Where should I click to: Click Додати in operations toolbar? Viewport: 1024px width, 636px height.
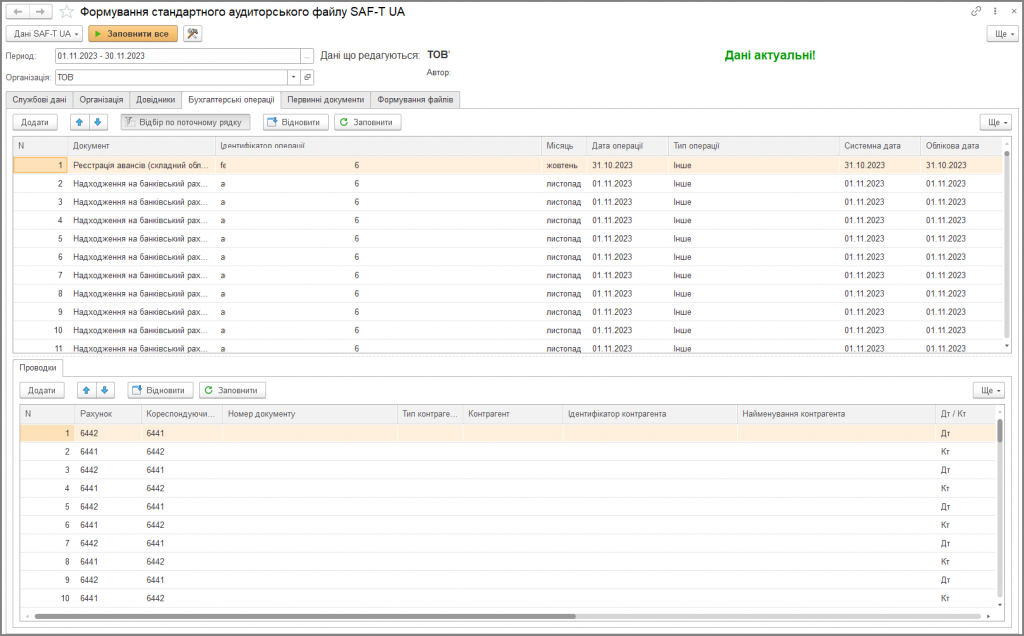coord(35,122)
